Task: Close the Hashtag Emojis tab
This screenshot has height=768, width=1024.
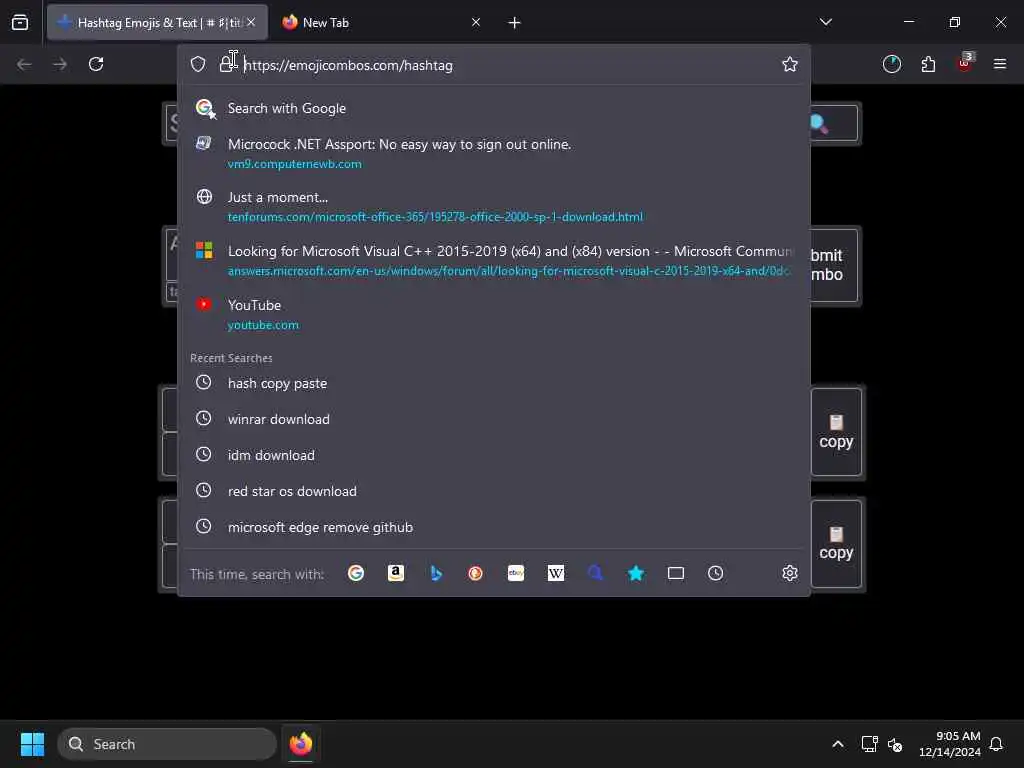Action: (251, 22)
